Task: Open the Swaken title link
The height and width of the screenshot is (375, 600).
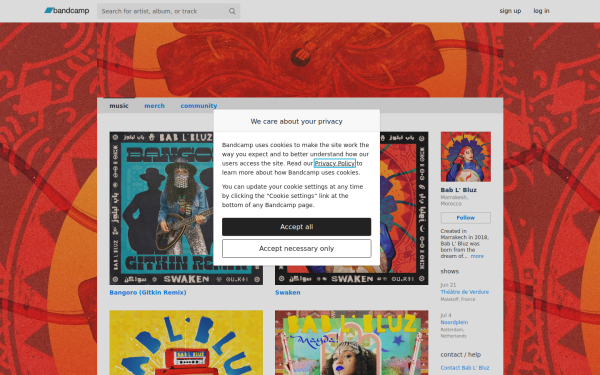Action: 287,292
